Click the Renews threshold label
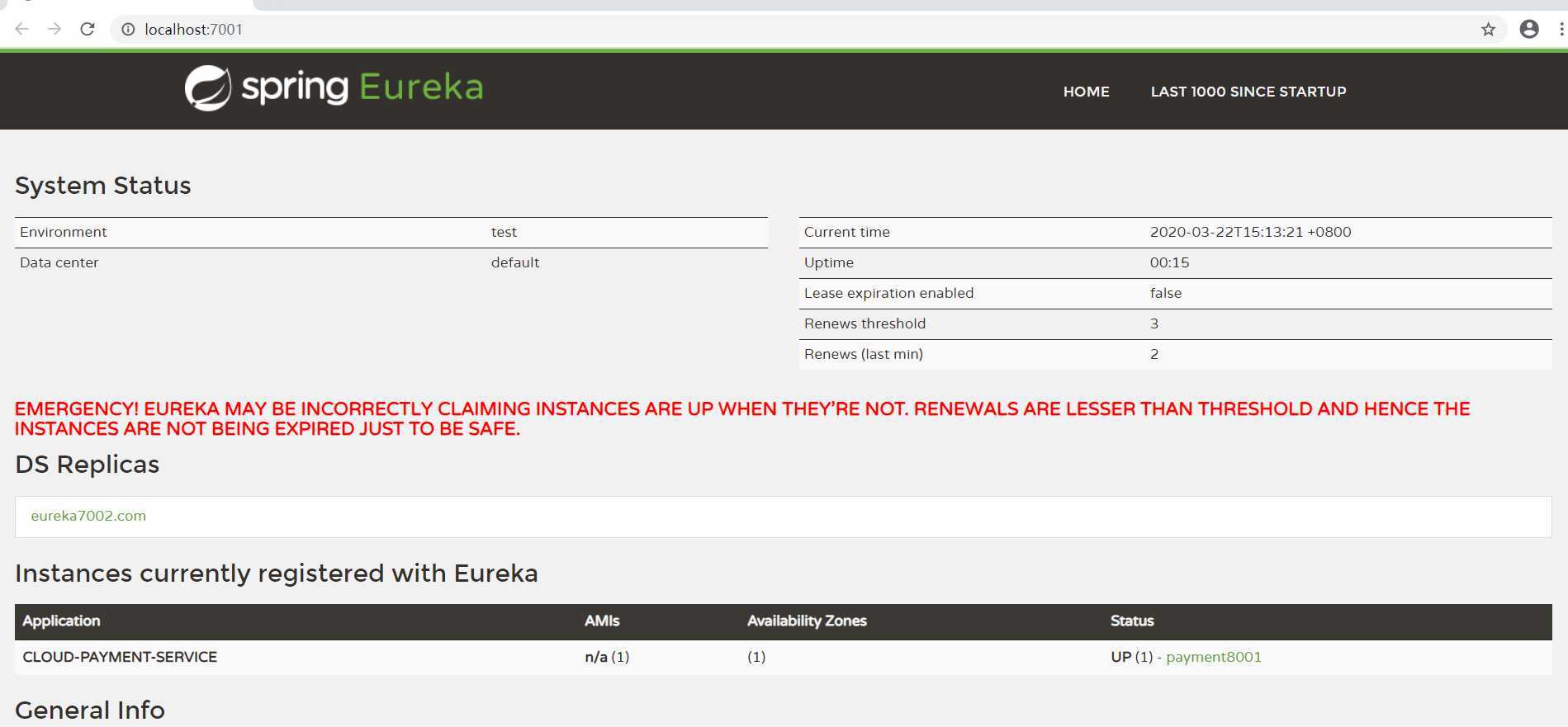This screenshot has width=1568, height=727. 865,323
